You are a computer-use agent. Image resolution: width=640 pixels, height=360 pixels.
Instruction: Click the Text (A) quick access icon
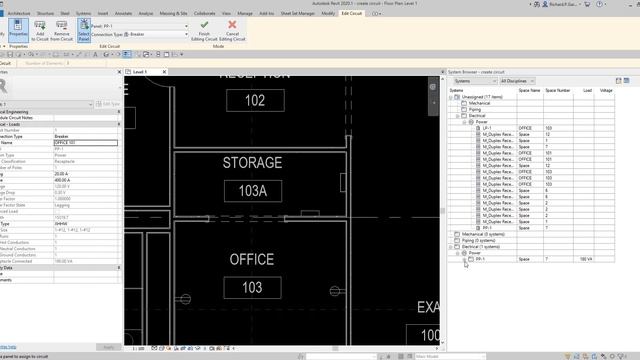[x=95, y=54]
